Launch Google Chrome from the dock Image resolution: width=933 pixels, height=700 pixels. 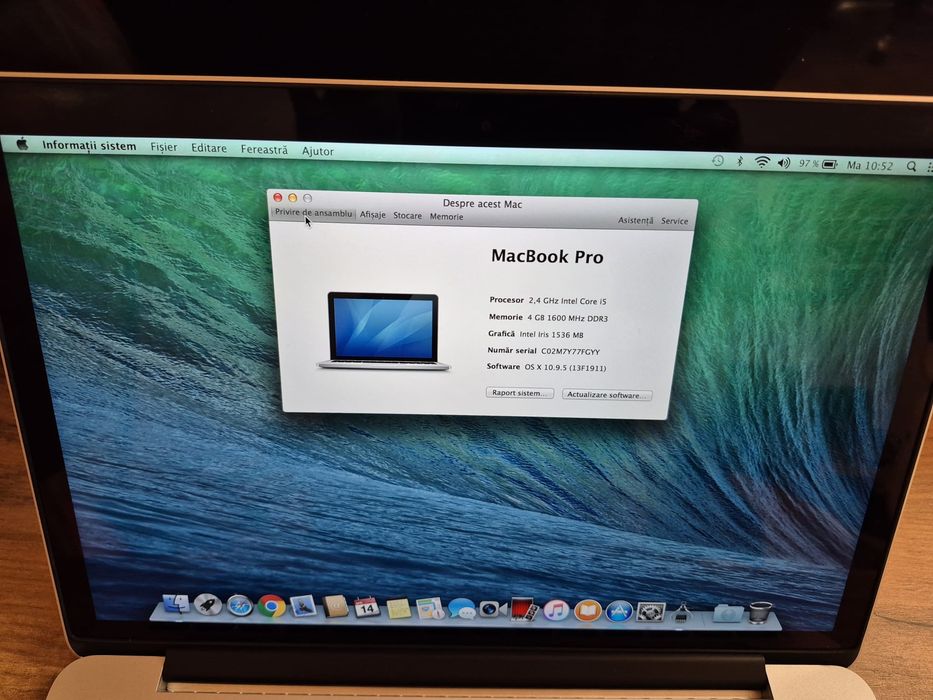pyautogui.click(x=271, y=606)
